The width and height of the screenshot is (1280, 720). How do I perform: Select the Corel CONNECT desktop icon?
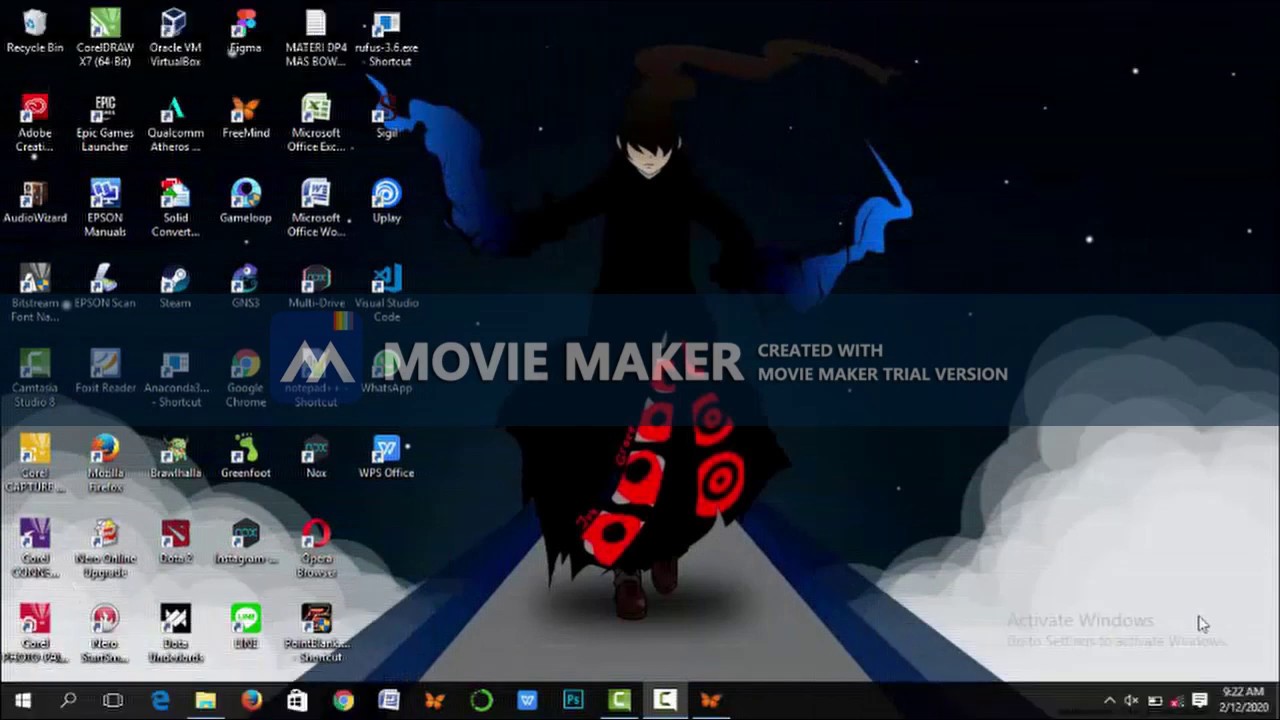pyautogui.click(x=34, y=548)
